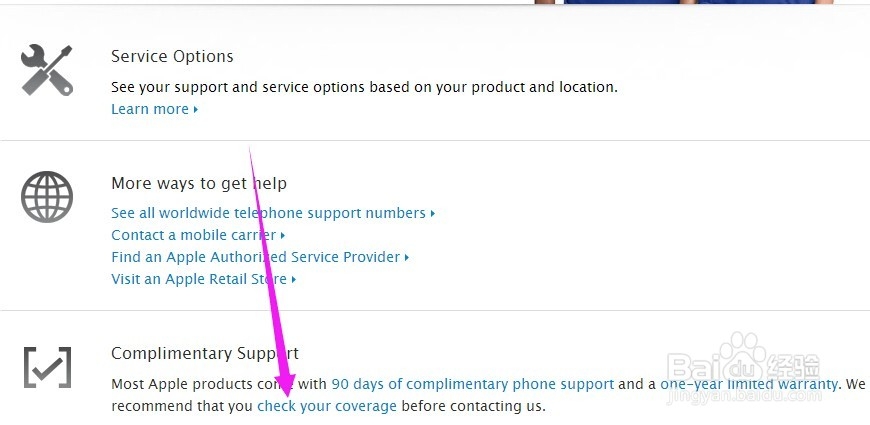The image size is (870, 425).
Task: Open the one-year limited warranty link
Action: click(x=748, y=384)
